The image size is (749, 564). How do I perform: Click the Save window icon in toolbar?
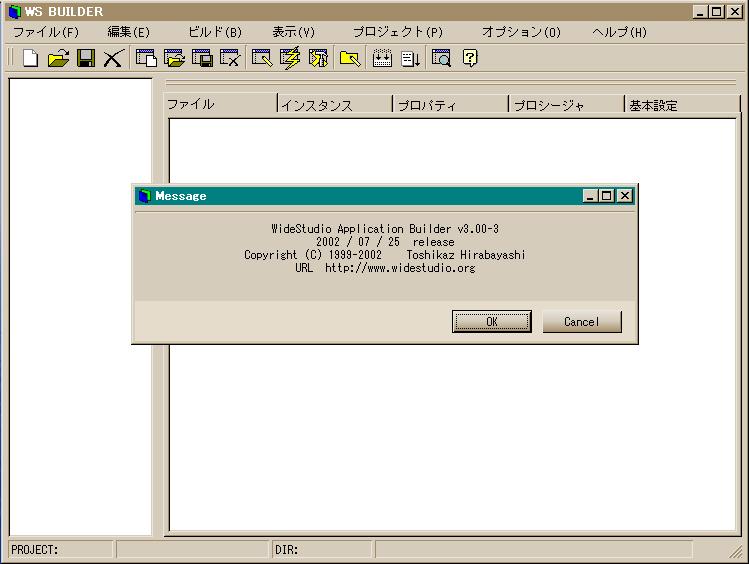click(x=202, y=58)
